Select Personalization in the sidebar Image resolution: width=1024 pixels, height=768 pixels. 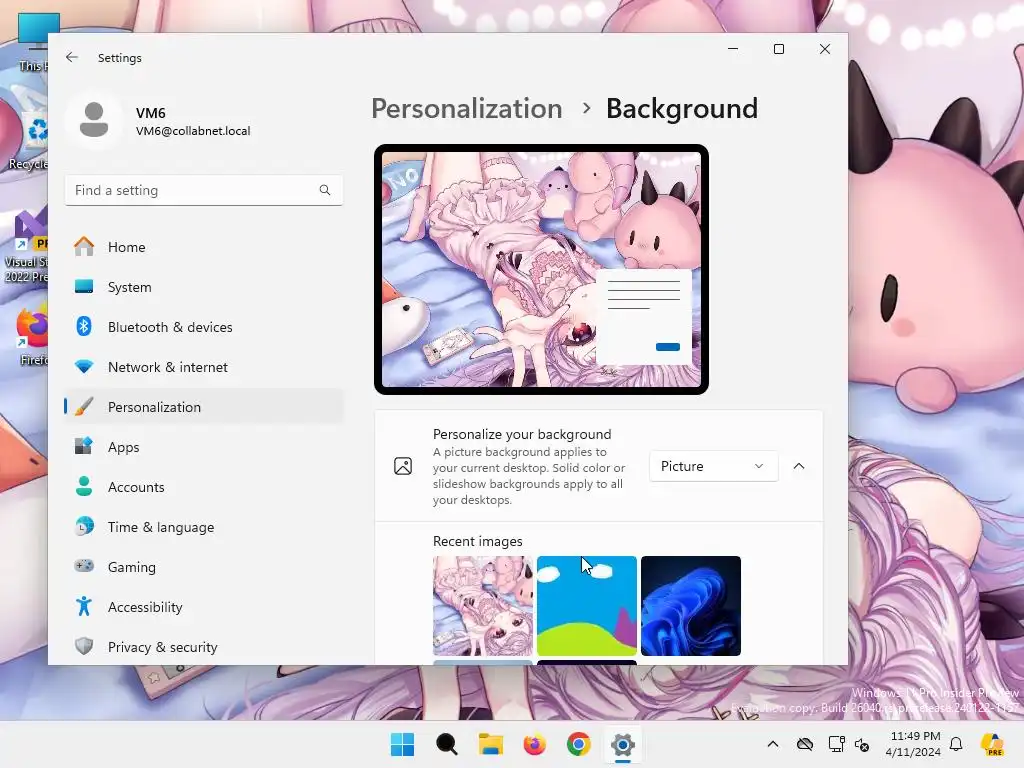click(x=204, y=407)
